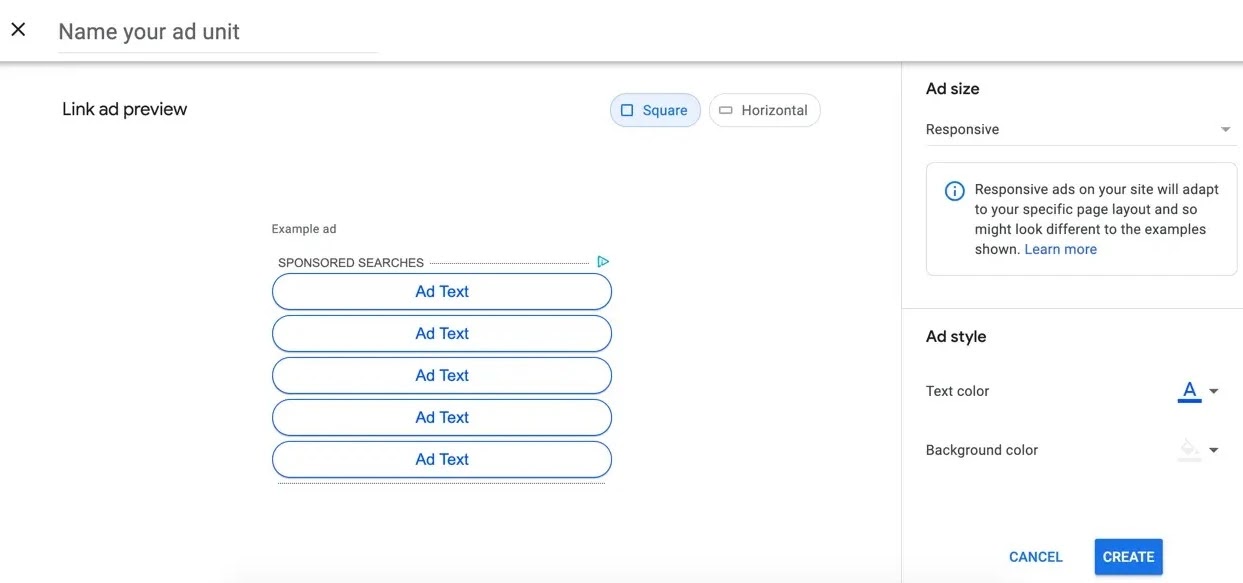This screenshot has width=1243, height=583.
Task: Click the AdChoices triangle icon
Action: (603, 262)
